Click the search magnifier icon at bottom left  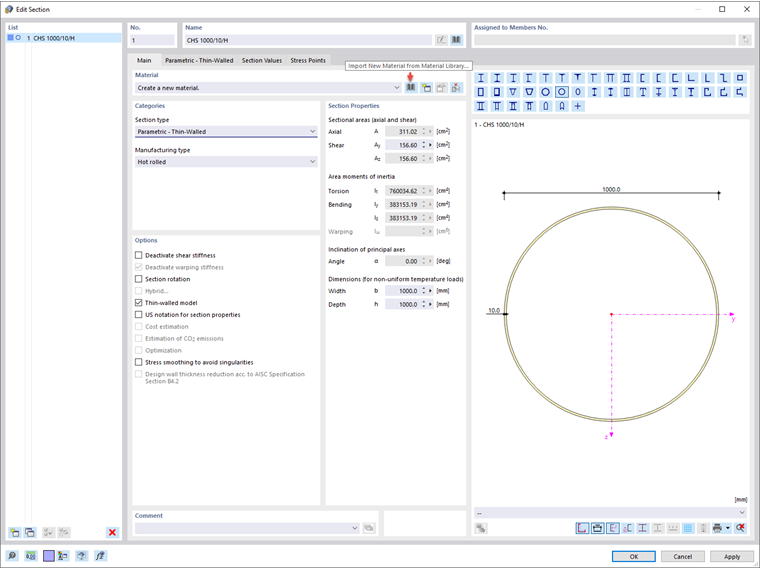pyautogui.click(x=13, y=556)
